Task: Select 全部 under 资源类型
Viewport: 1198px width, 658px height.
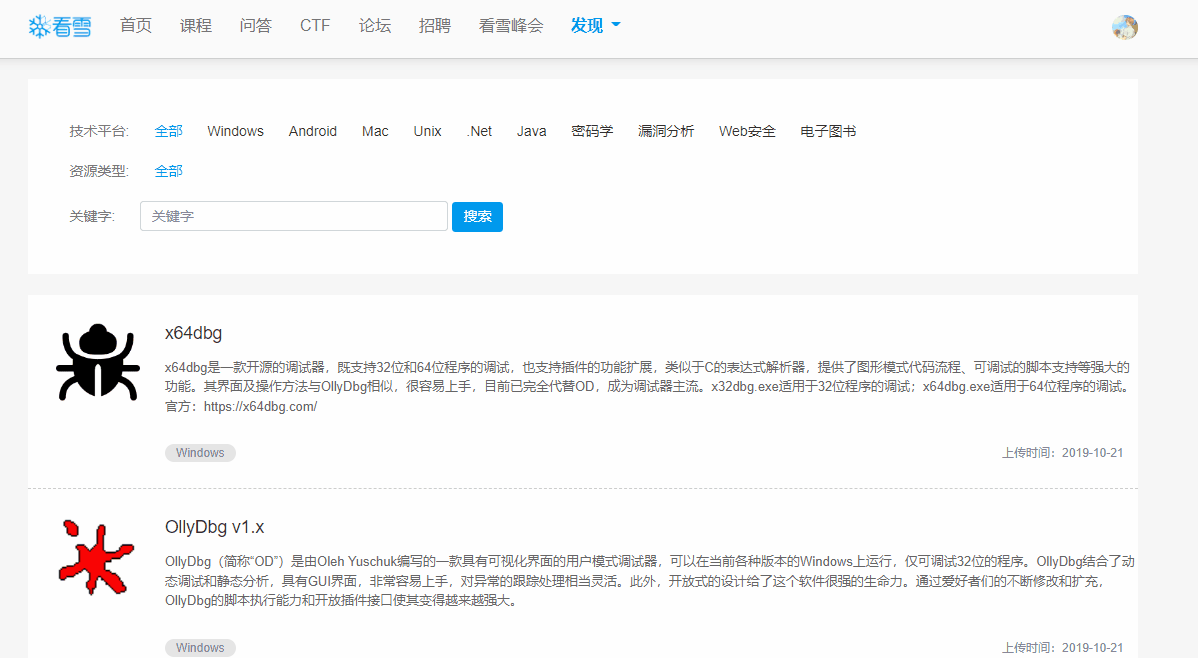Action: point(169,170)
